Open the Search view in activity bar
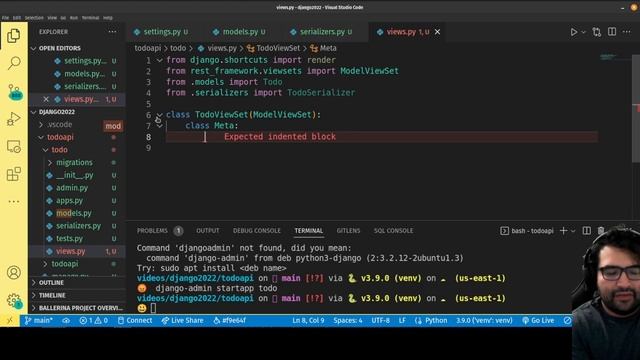Viewport: 640px width, 360px height. (x=13, y=63)
